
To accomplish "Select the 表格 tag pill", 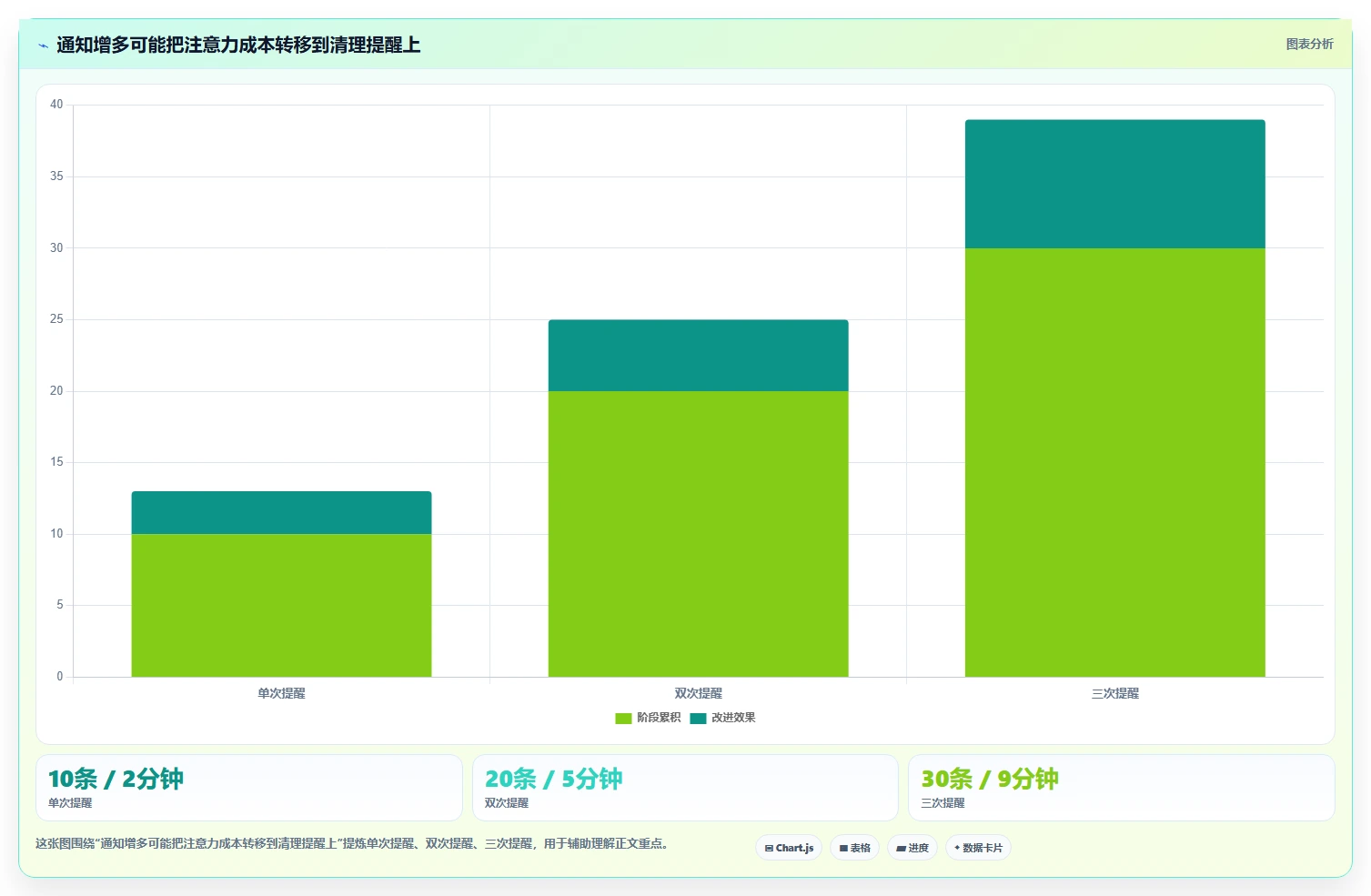I will (x=854, y=848).
